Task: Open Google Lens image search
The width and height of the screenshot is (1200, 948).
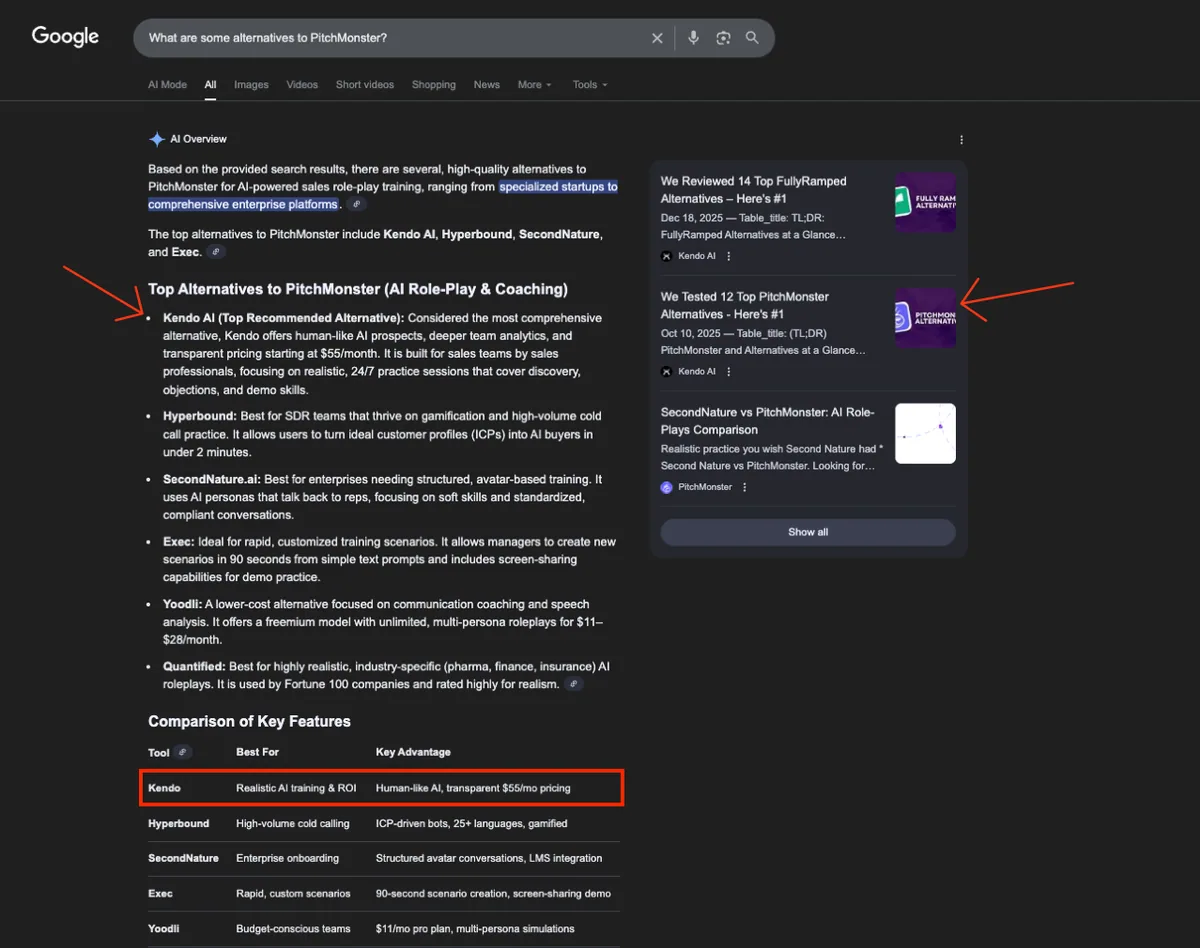Action: pyautogui.click(x=723, y=38)
